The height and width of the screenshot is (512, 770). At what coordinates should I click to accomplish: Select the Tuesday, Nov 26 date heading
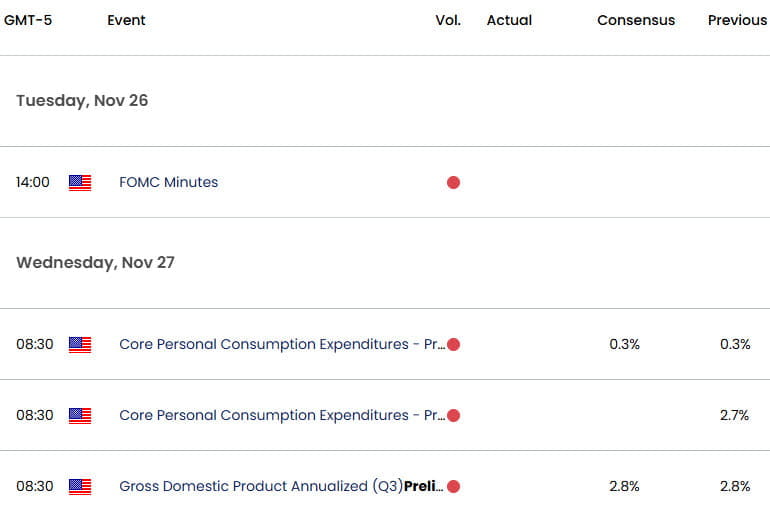(x=82, y=101)
